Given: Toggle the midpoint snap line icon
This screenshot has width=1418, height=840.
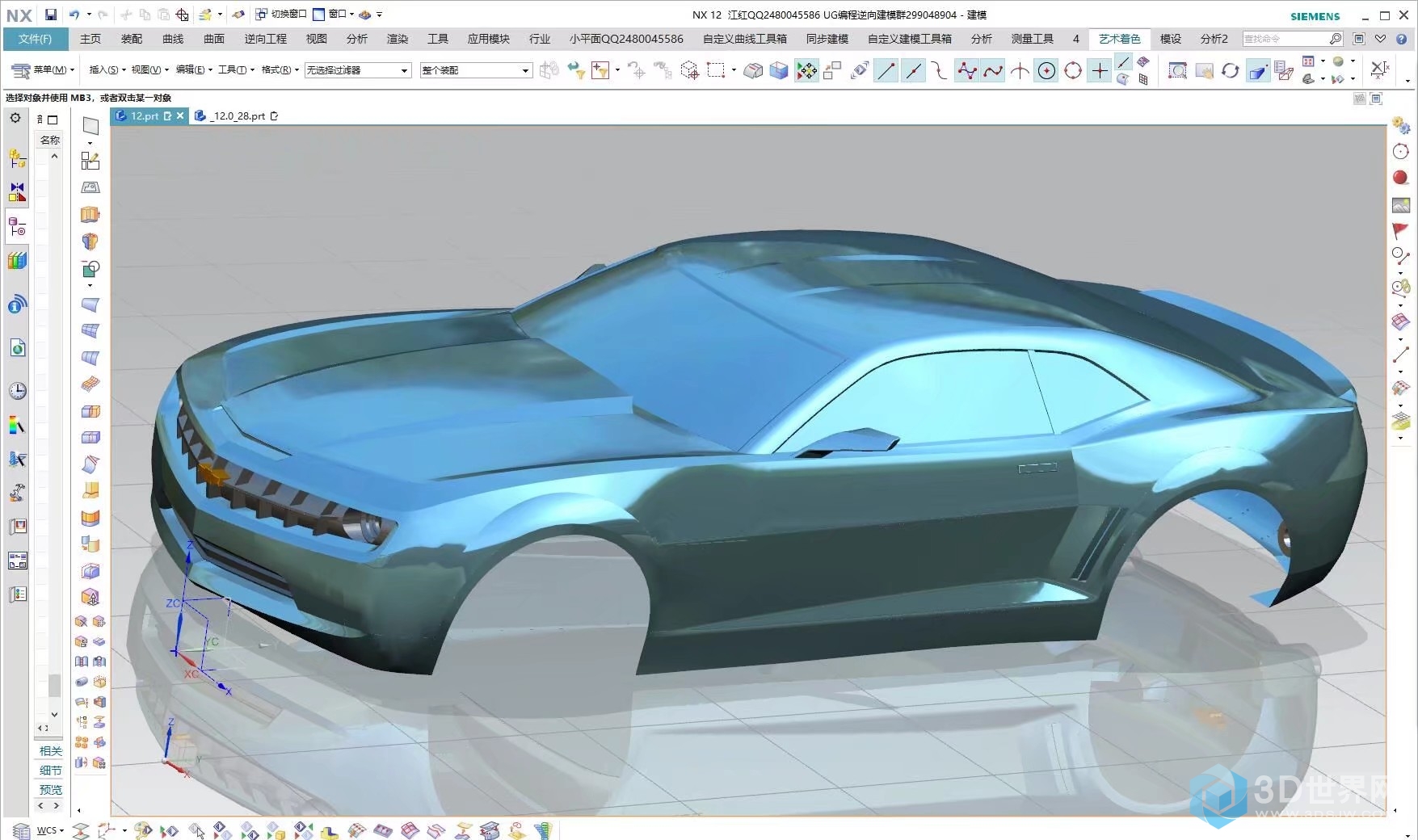Looking at the screenshot, I should click(x=913, y=71).
